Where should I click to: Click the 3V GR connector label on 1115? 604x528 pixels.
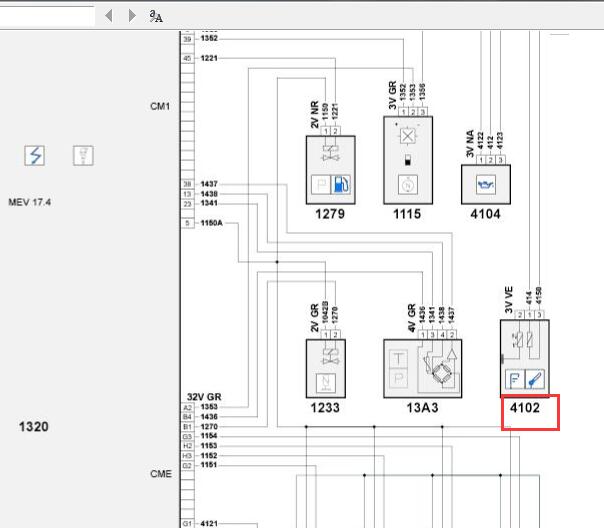coord(392,95)
